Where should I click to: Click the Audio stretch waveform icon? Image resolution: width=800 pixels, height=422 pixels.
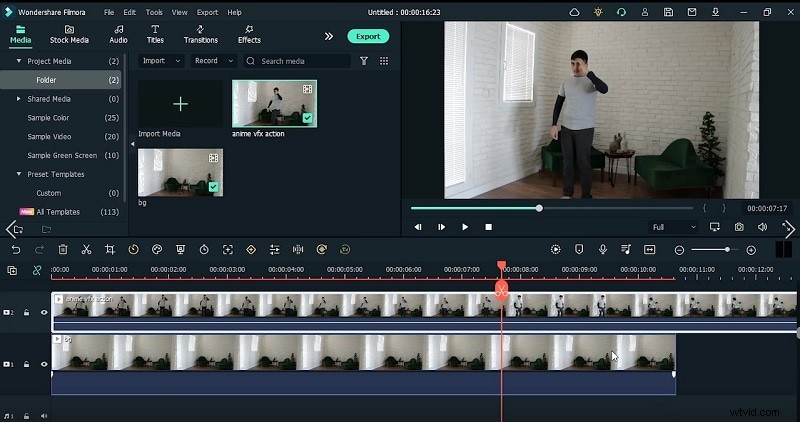(x=298, y=250)
